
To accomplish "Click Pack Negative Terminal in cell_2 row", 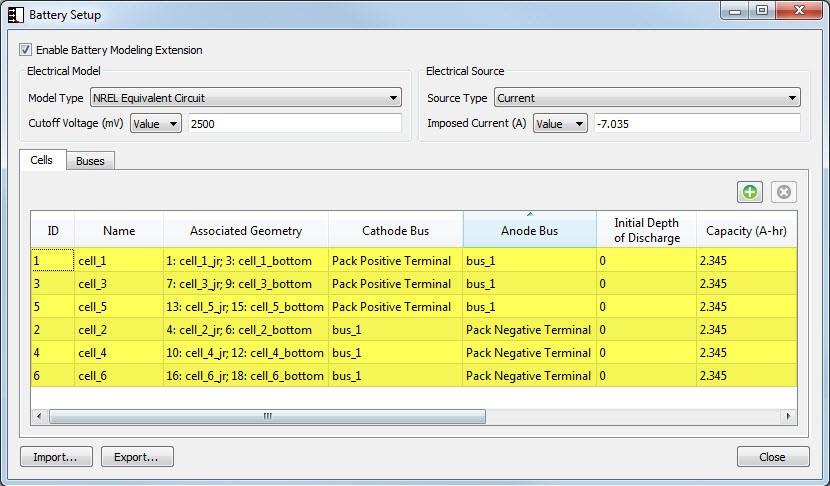I will tap(528, 330).
